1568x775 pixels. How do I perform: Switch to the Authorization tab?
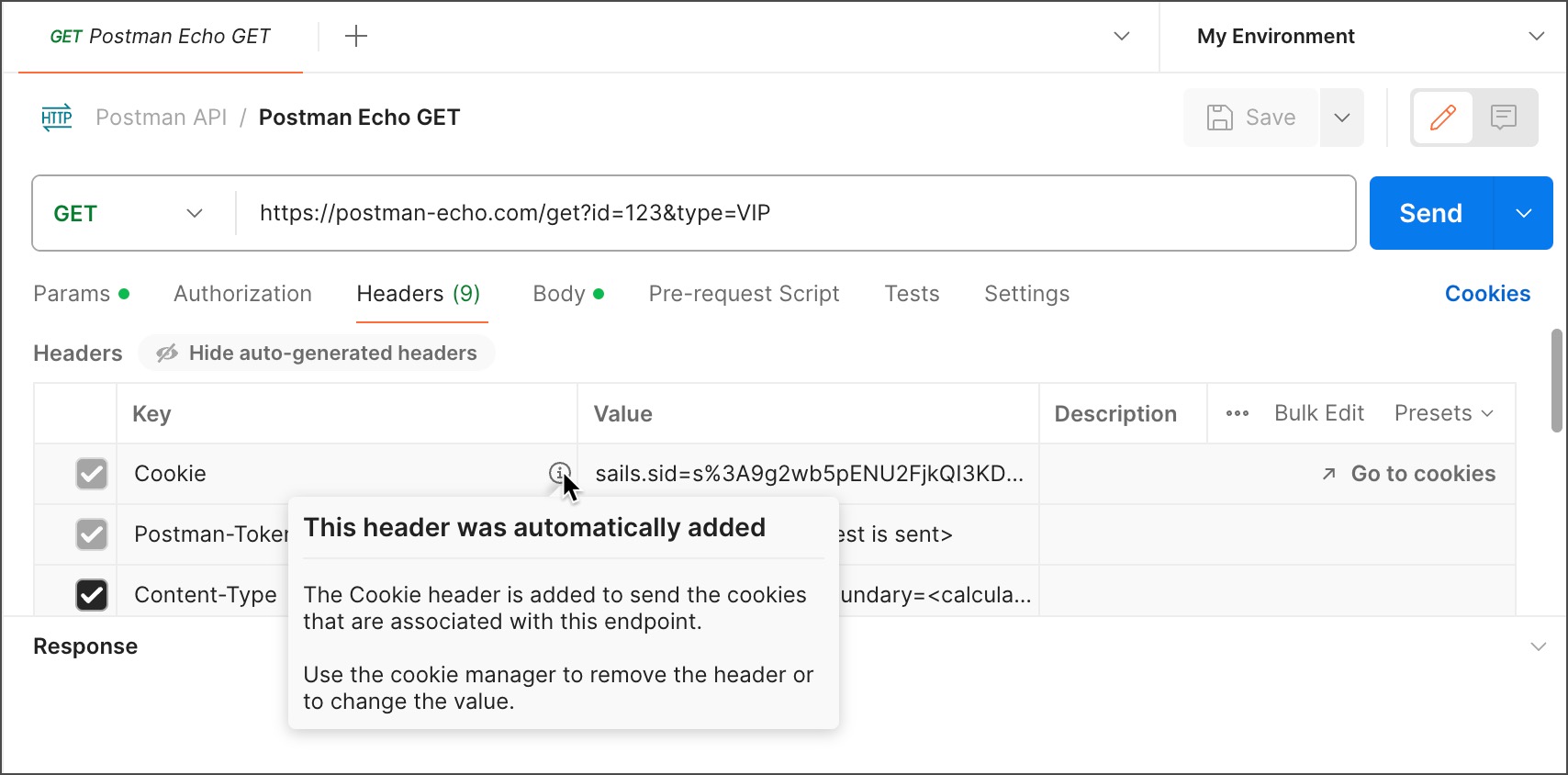click(x=242, y=294)
